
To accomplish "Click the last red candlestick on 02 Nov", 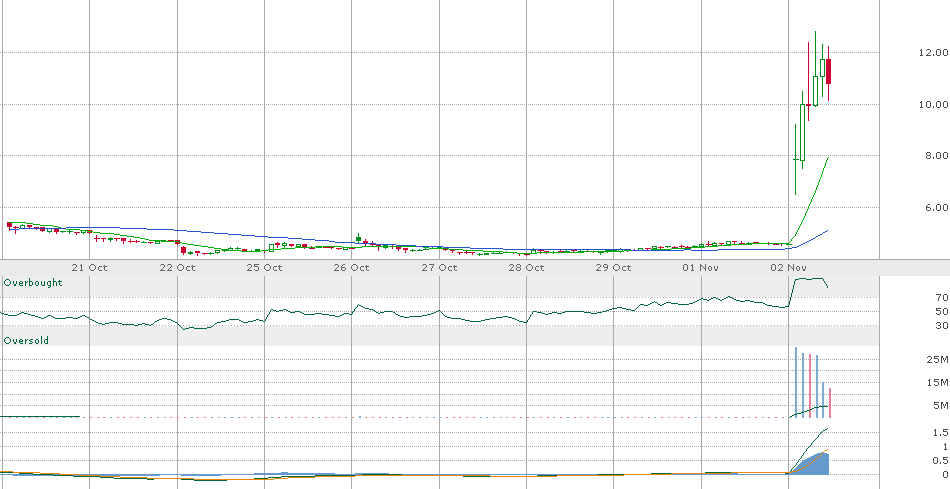I will (828, 72).
